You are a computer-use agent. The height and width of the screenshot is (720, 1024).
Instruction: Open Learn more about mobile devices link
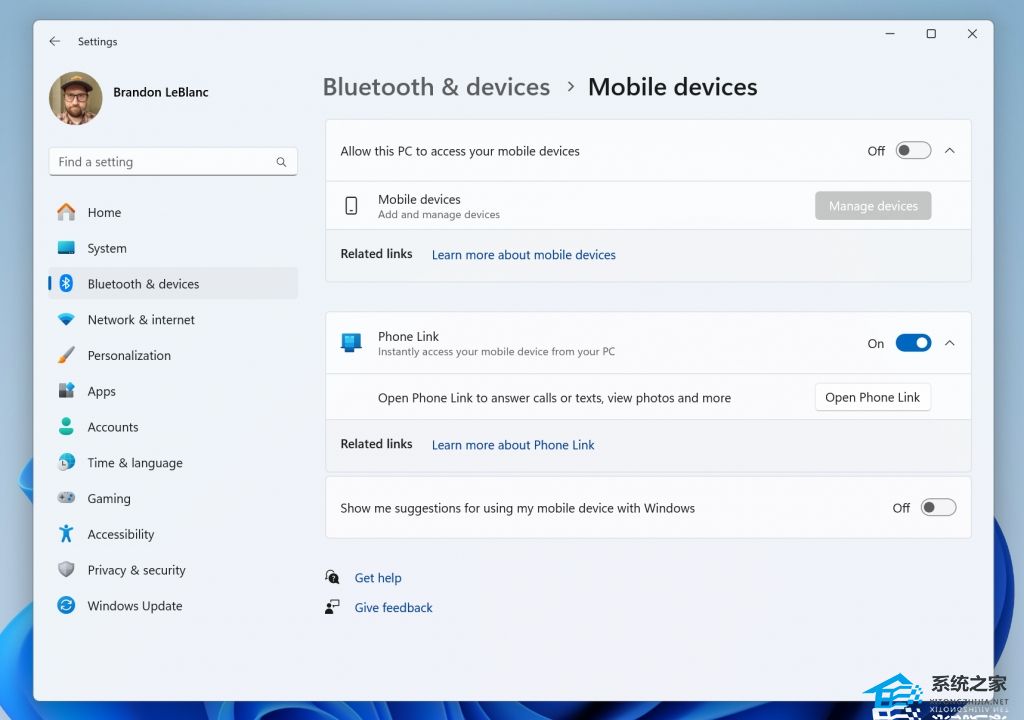tap(523, 255)
